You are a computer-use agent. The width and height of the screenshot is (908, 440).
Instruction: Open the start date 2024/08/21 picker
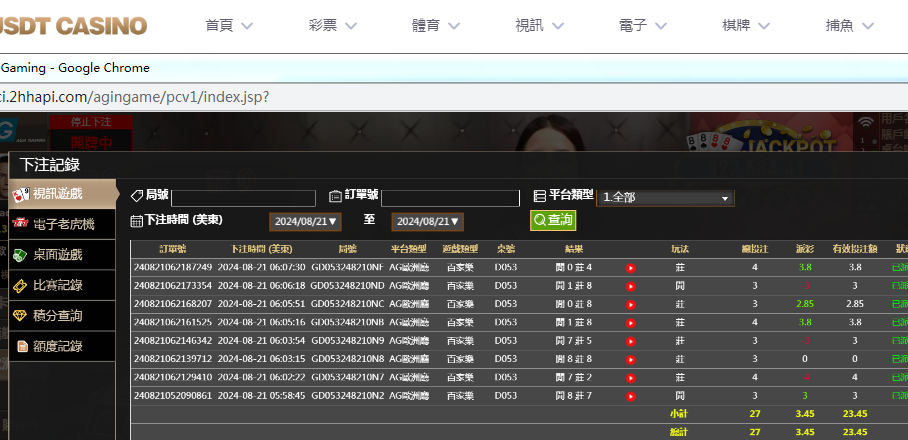point(305,221)
